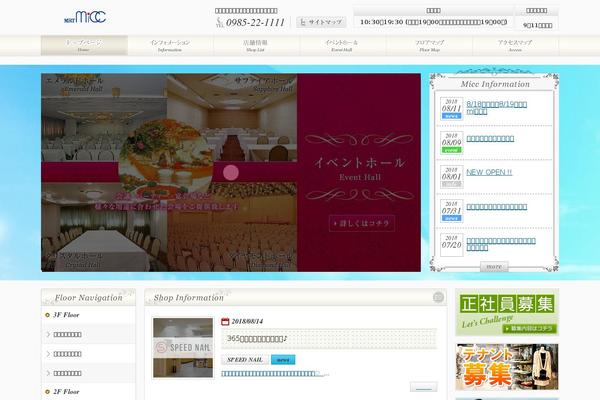The height and width of the screenshot is (400, 600).
Task: Open the 07/31 news link
Action: (497, 207)
